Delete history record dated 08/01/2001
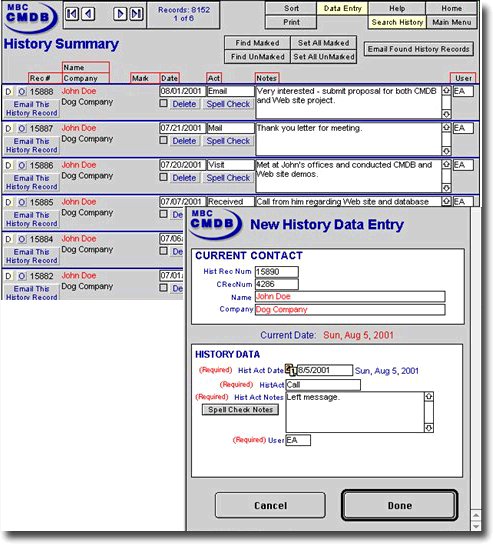 pyautogui.click(x=184, y=104)
